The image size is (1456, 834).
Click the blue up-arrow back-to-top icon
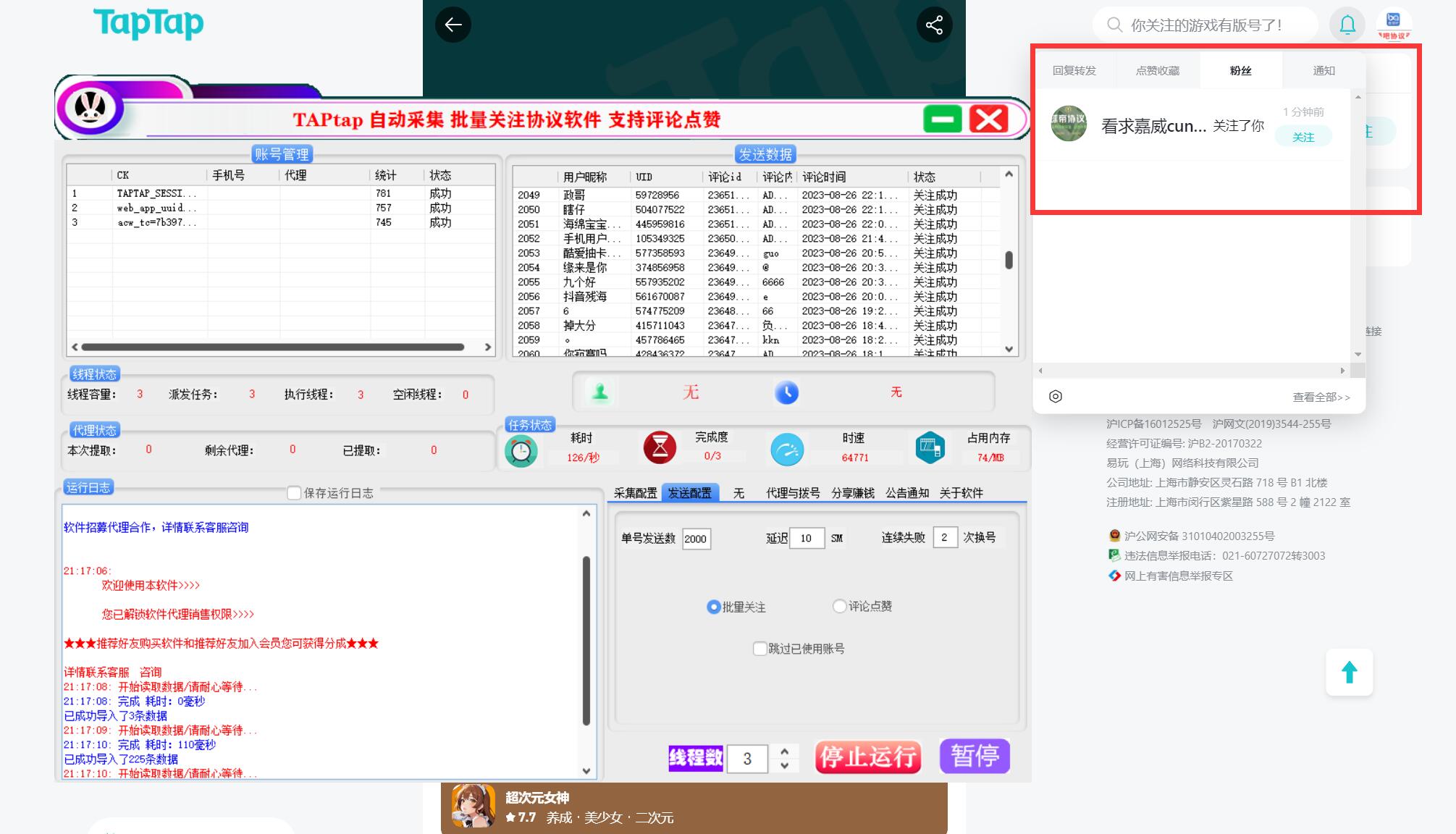(1349, 673)
